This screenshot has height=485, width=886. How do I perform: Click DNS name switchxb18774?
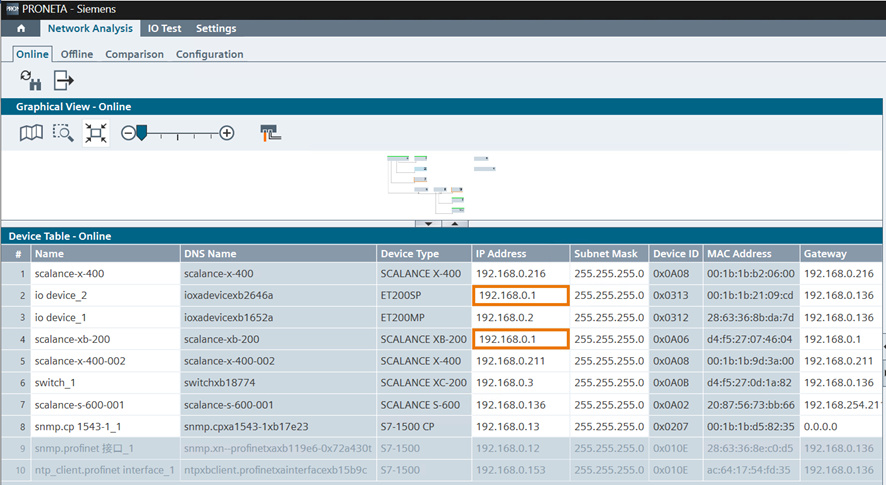tap(219, 383)
